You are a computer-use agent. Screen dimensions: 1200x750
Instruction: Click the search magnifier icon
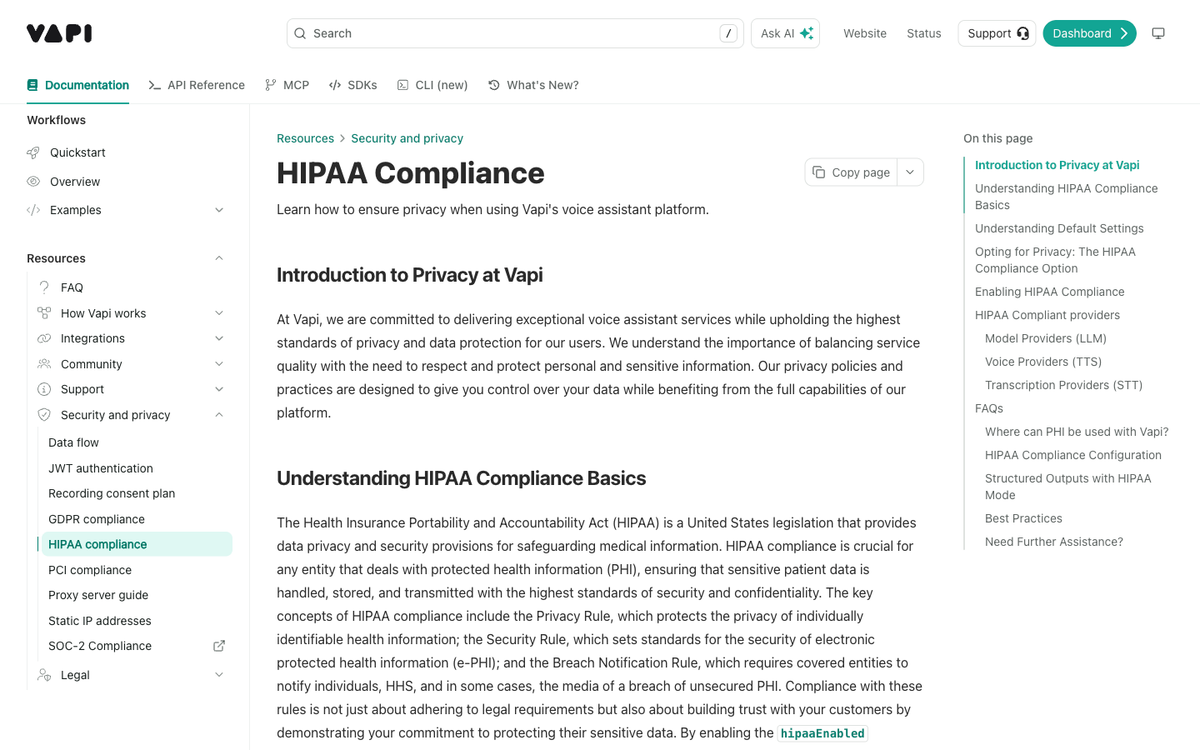[300, 33]
